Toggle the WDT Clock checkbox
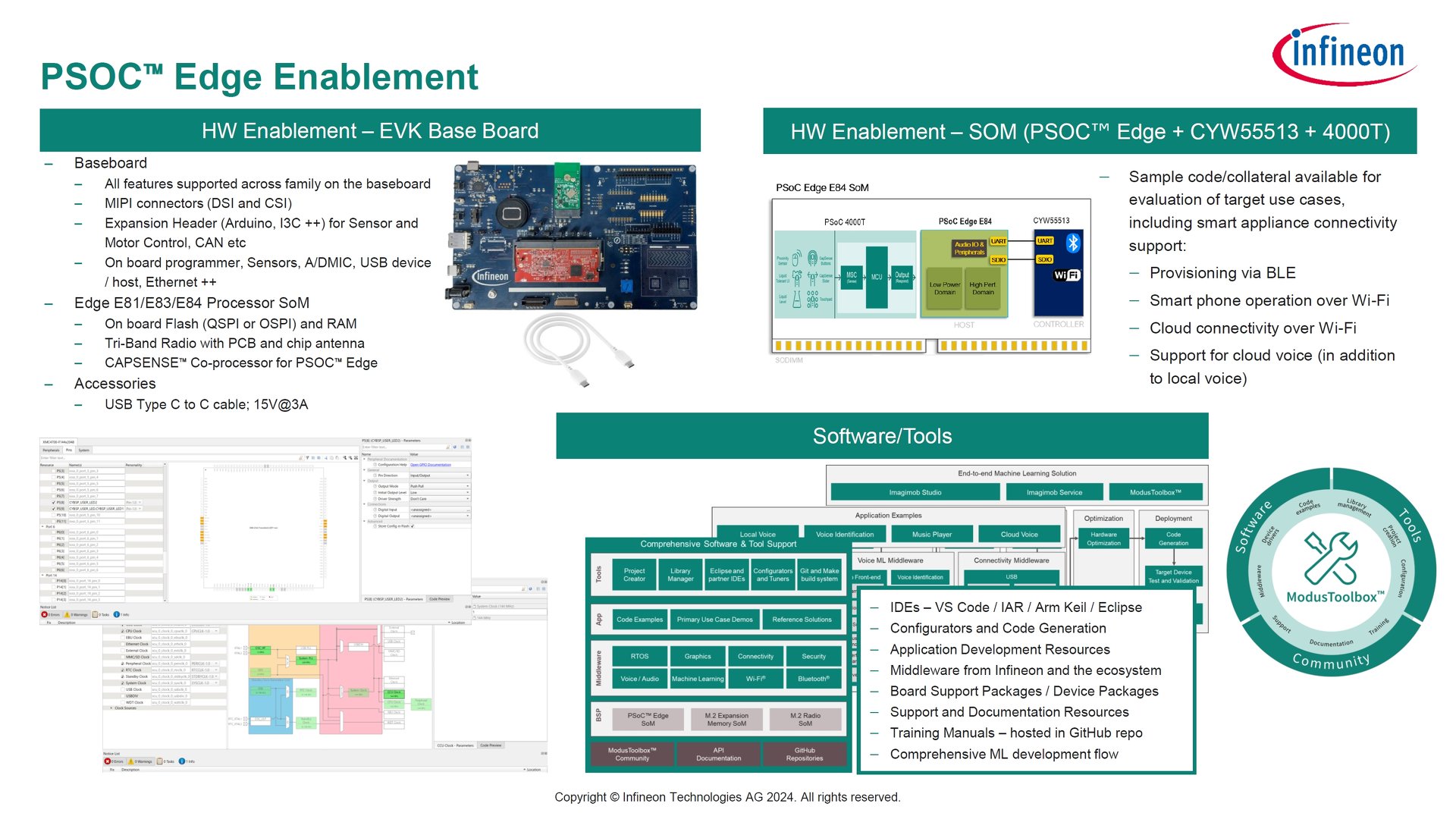The image size is (1456, 819). click(x=123, y=702)
